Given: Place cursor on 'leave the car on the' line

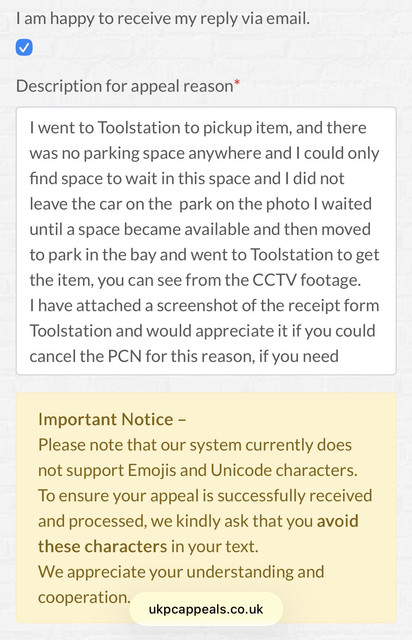Looking at the screenshot, I should coord(200,204).
